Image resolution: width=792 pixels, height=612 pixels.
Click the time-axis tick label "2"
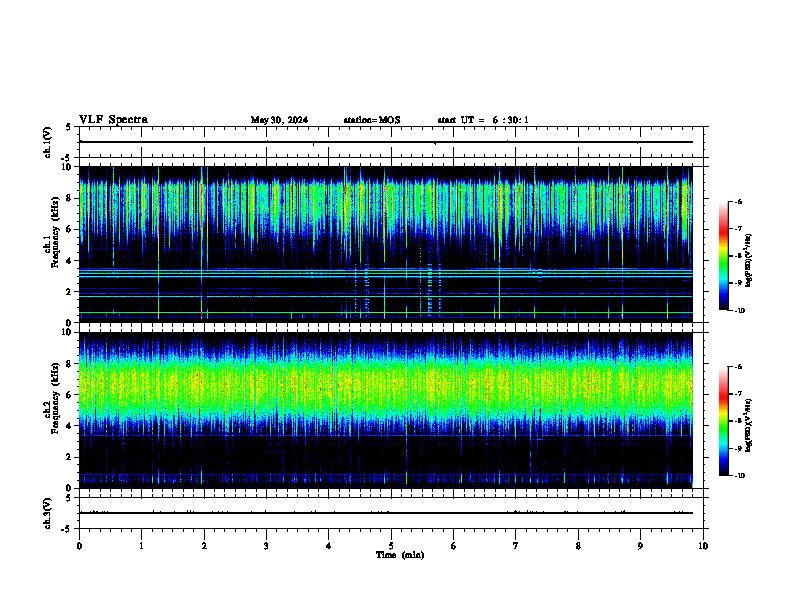(x=204, y=546)
